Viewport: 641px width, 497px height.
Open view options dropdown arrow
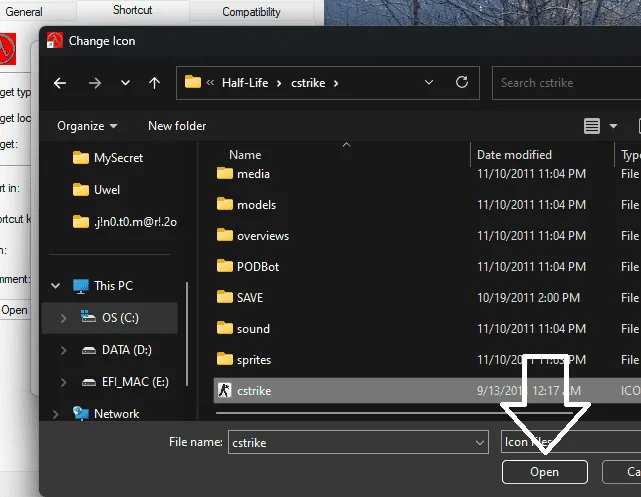613,126
